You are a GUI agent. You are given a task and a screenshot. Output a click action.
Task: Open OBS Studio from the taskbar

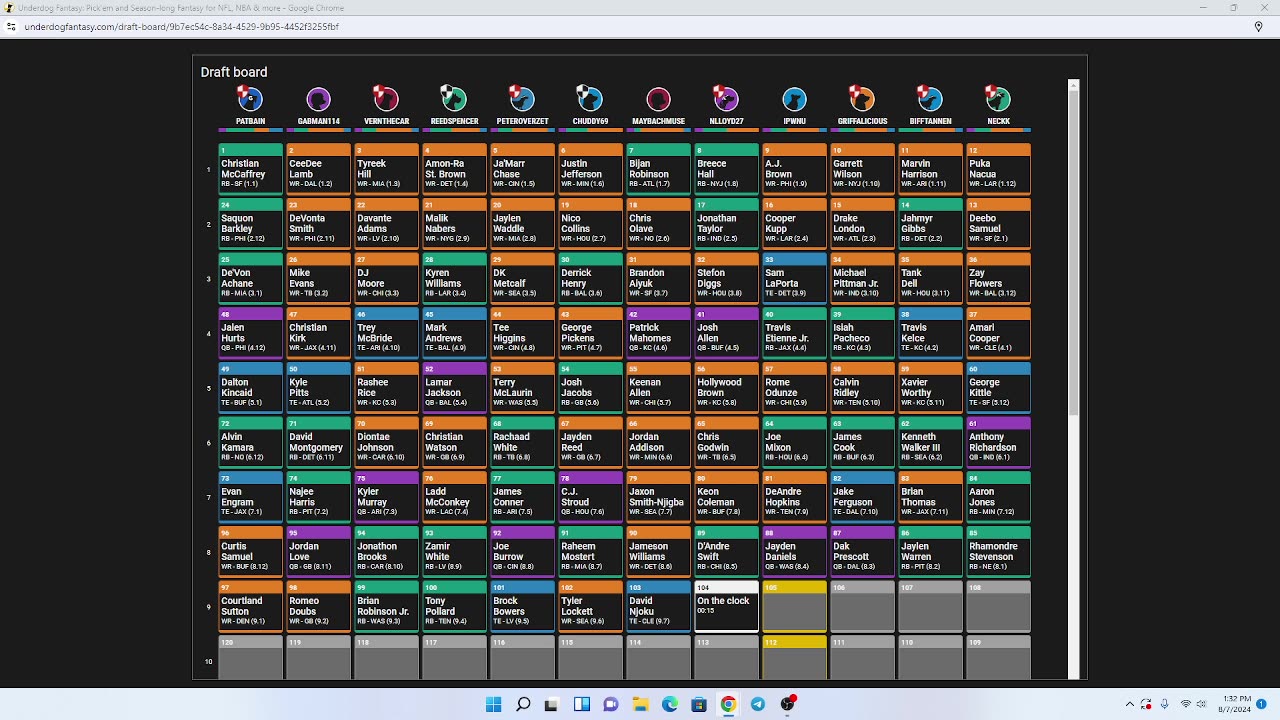click(x=788, y=704)
